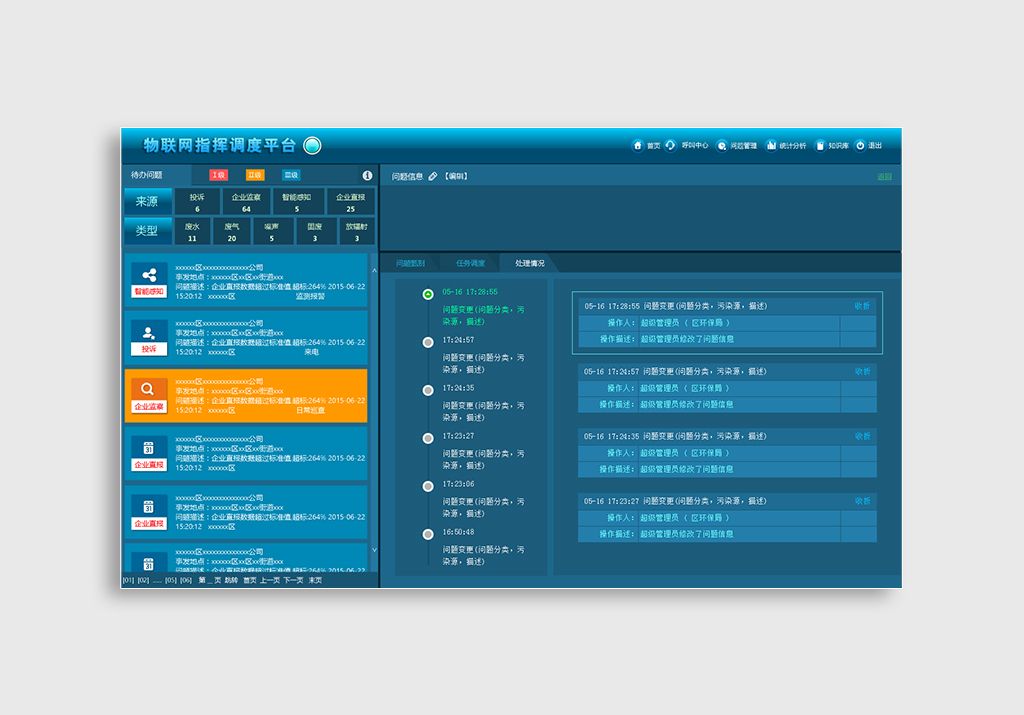Click the round status orb beside platform title

click(312, 146)
